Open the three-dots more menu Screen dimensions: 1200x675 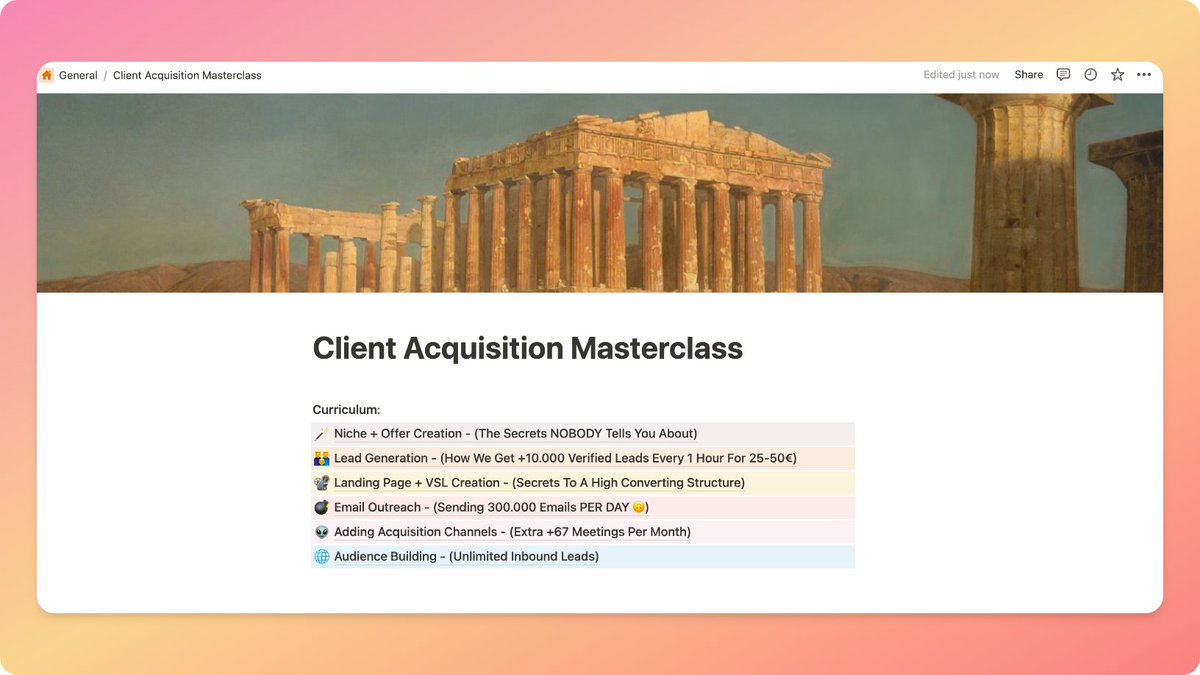point(1144,75)
